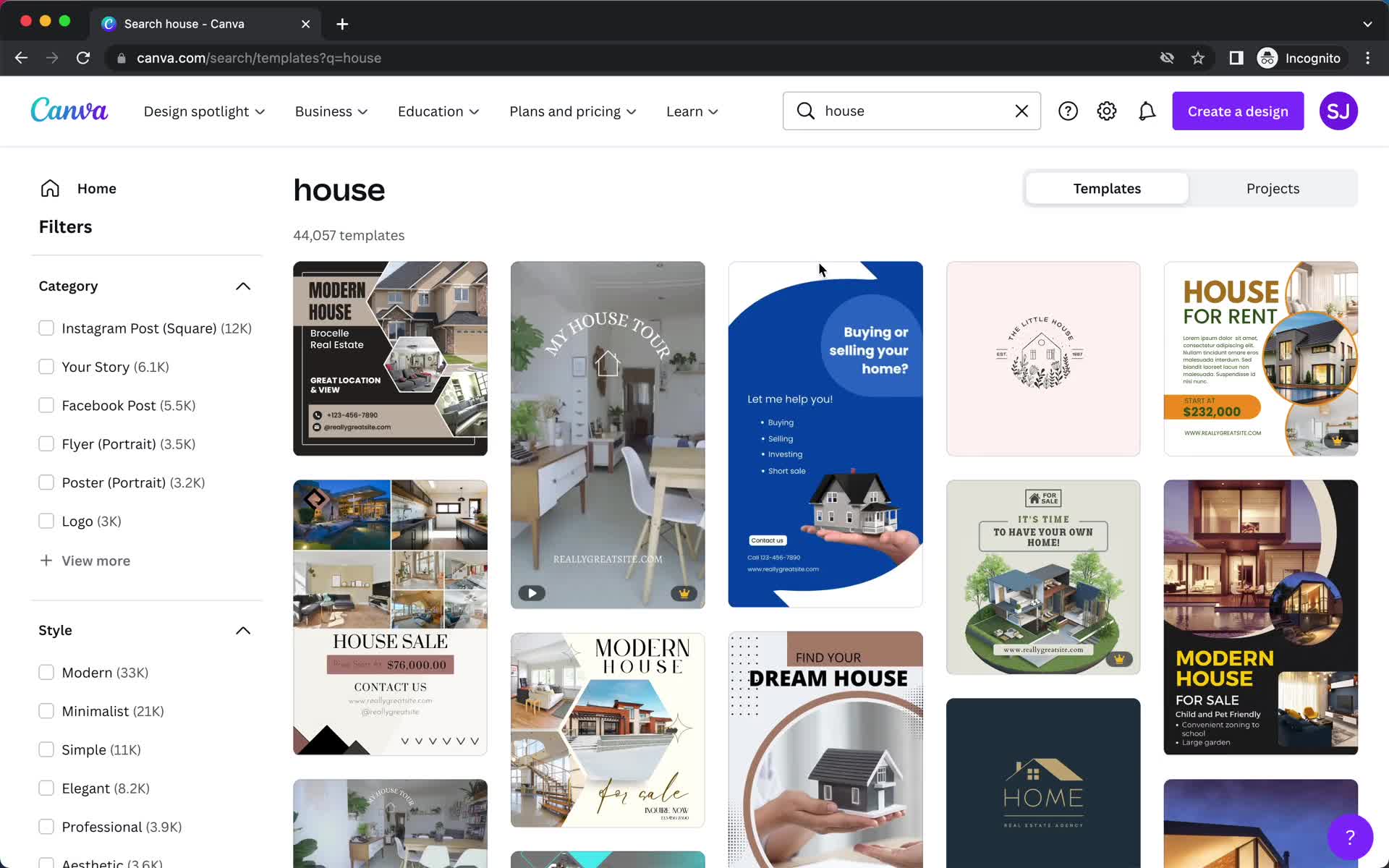Check Instagram Post (Square) filter
This screenshot has width=1389, height=868.
[46, 328]
